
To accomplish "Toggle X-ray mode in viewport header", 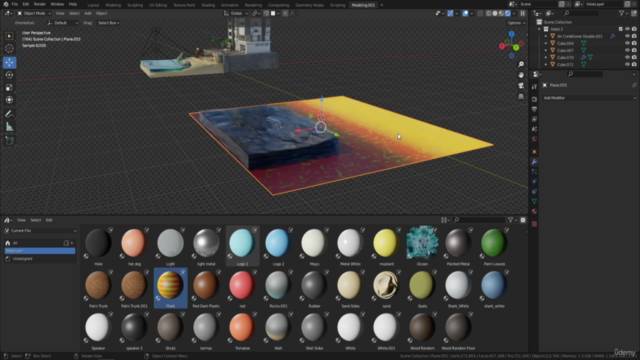I will pyautogui.click(x=480, y=13).
